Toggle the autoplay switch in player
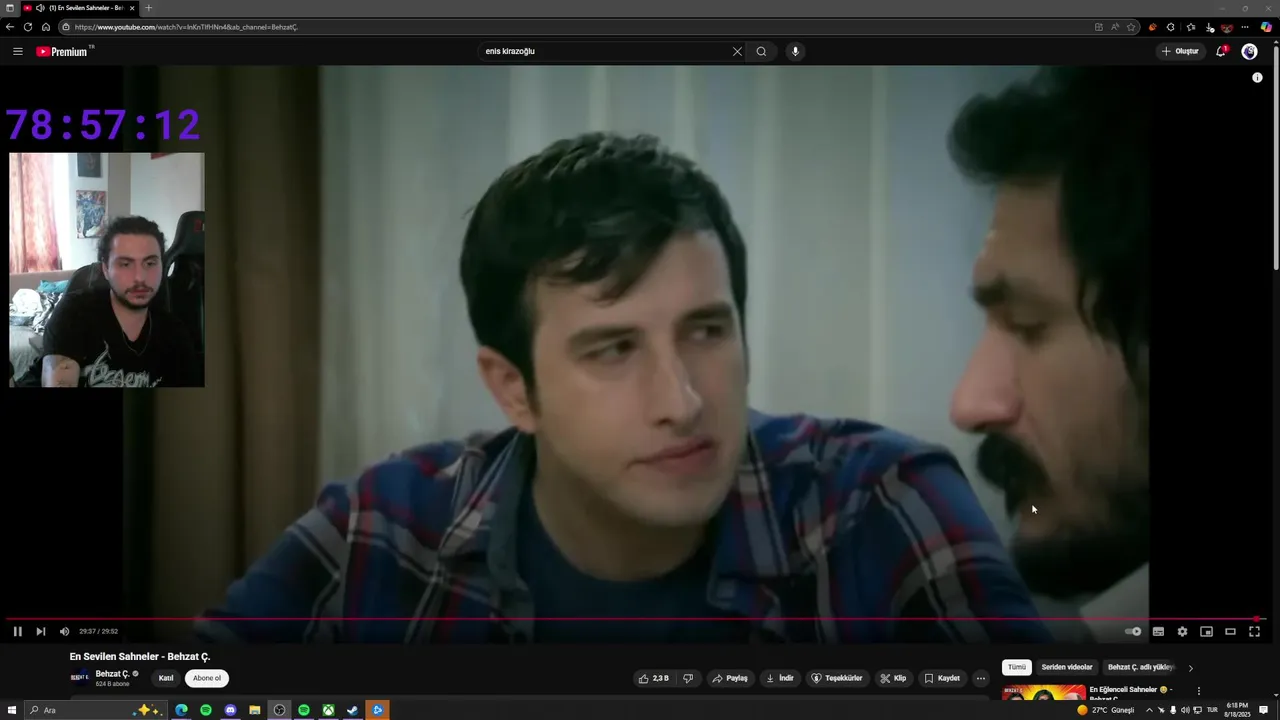The image size is (1280, 720). (1133, 631)
